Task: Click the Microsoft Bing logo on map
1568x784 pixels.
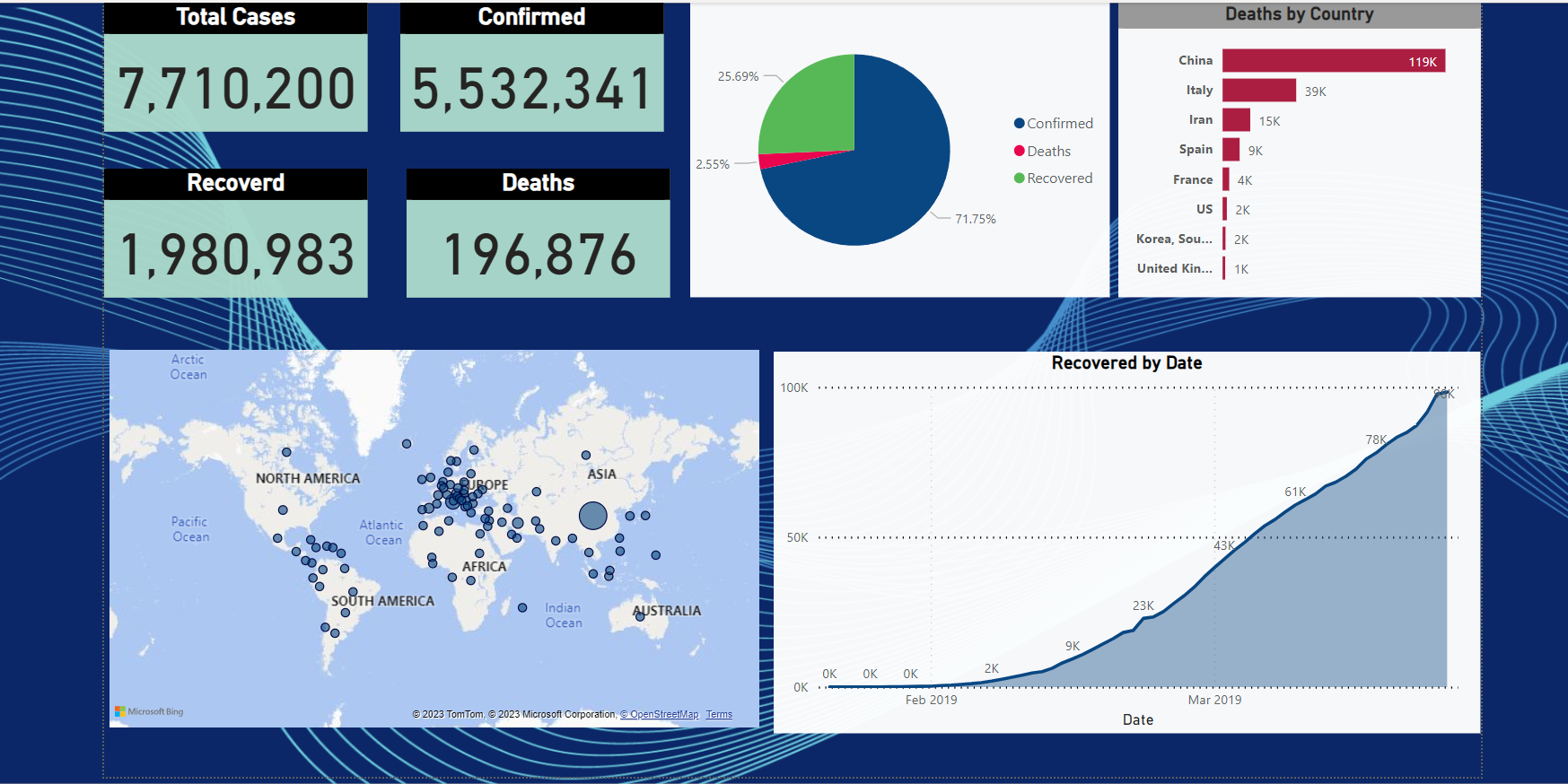Action: tap(149, 711)
